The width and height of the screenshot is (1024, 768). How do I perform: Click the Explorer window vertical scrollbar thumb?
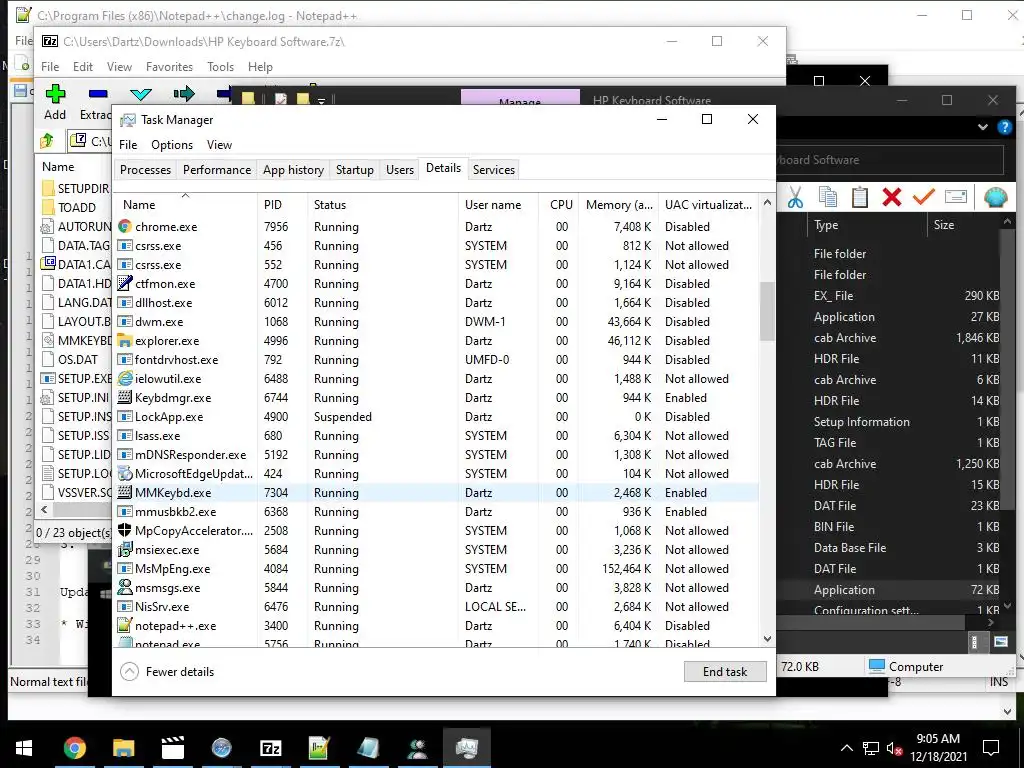click(x=1007, y=369)
